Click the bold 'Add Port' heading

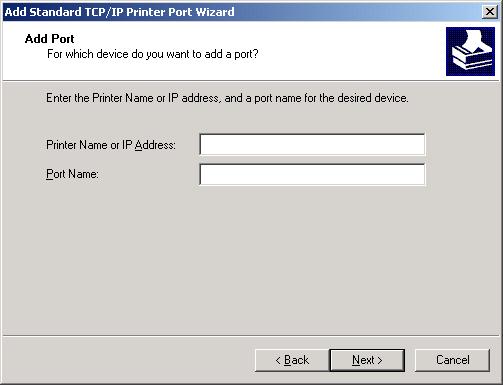coord(49,39)
